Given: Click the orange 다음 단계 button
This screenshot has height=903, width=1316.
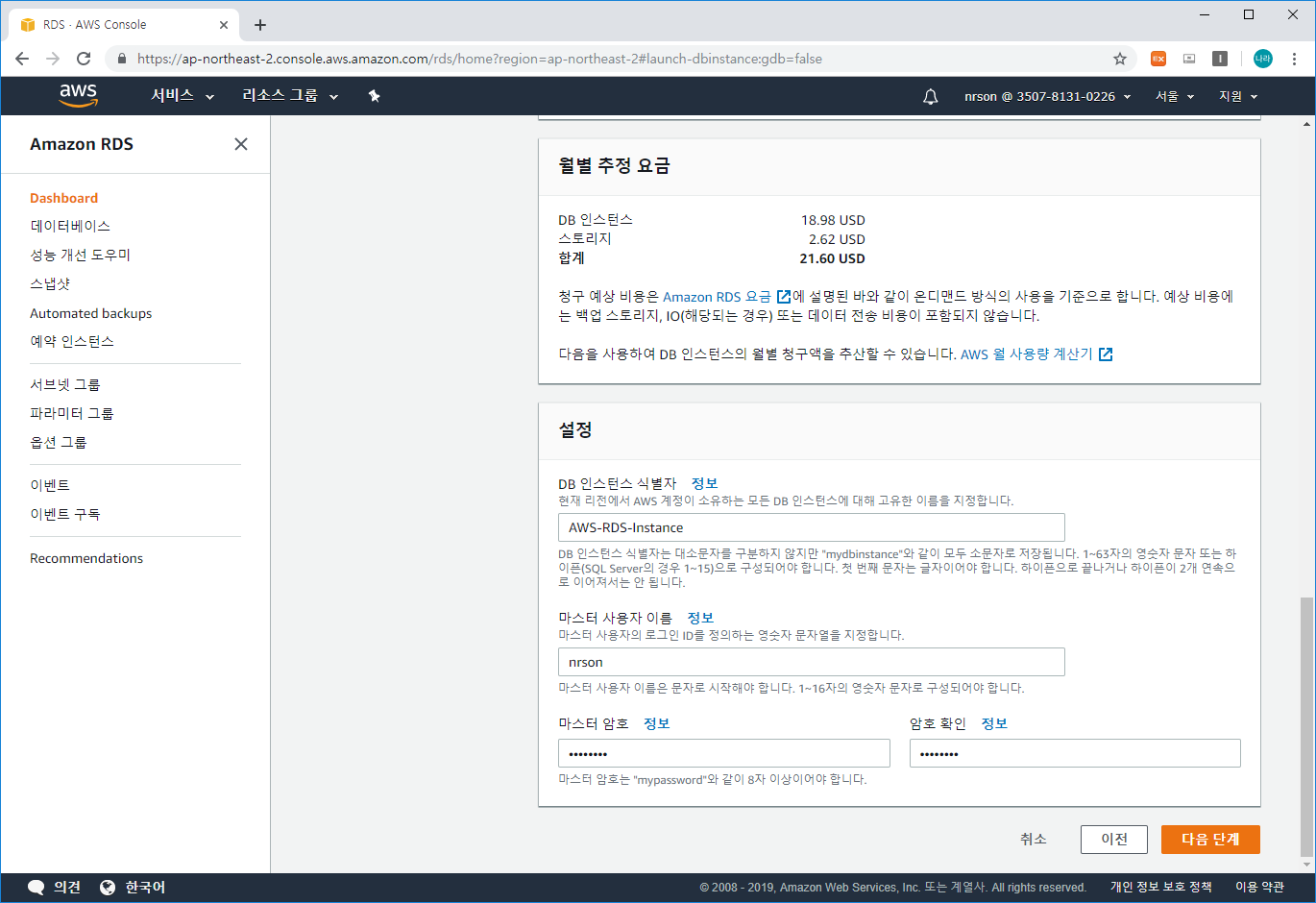Looking at the screenshot, I should [1210, 840].
